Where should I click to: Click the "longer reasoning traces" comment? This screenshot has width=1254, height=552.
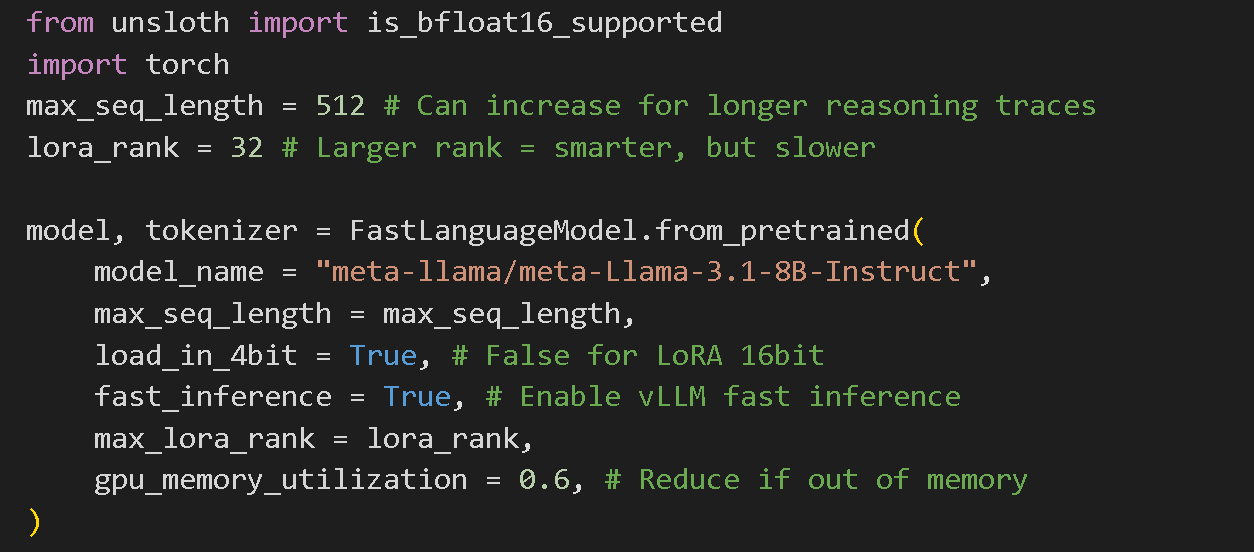click(x=901, y=106)
